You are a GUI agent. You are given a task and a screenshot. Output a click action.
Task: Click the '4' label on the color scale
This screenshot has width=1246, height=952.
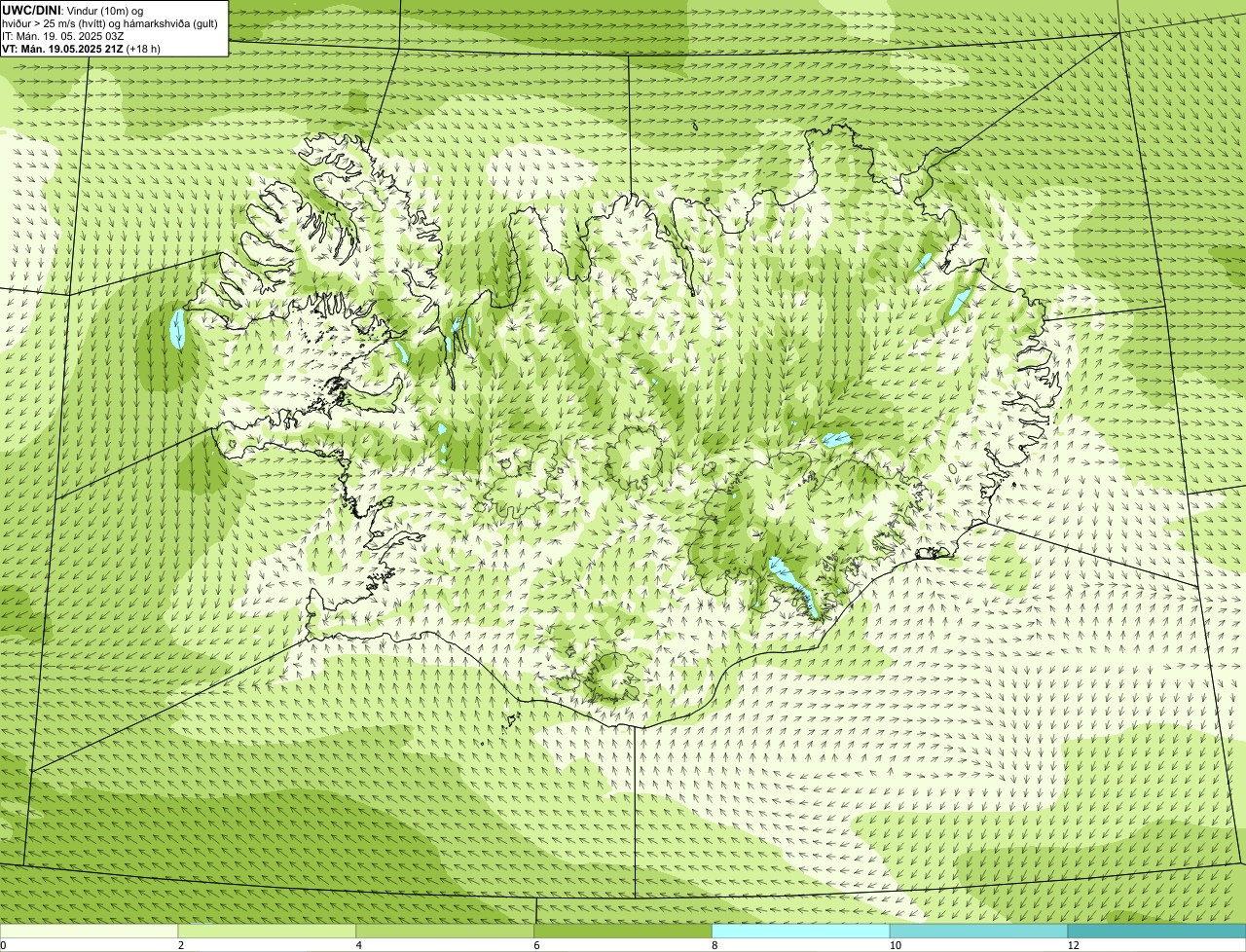(358, 945)
